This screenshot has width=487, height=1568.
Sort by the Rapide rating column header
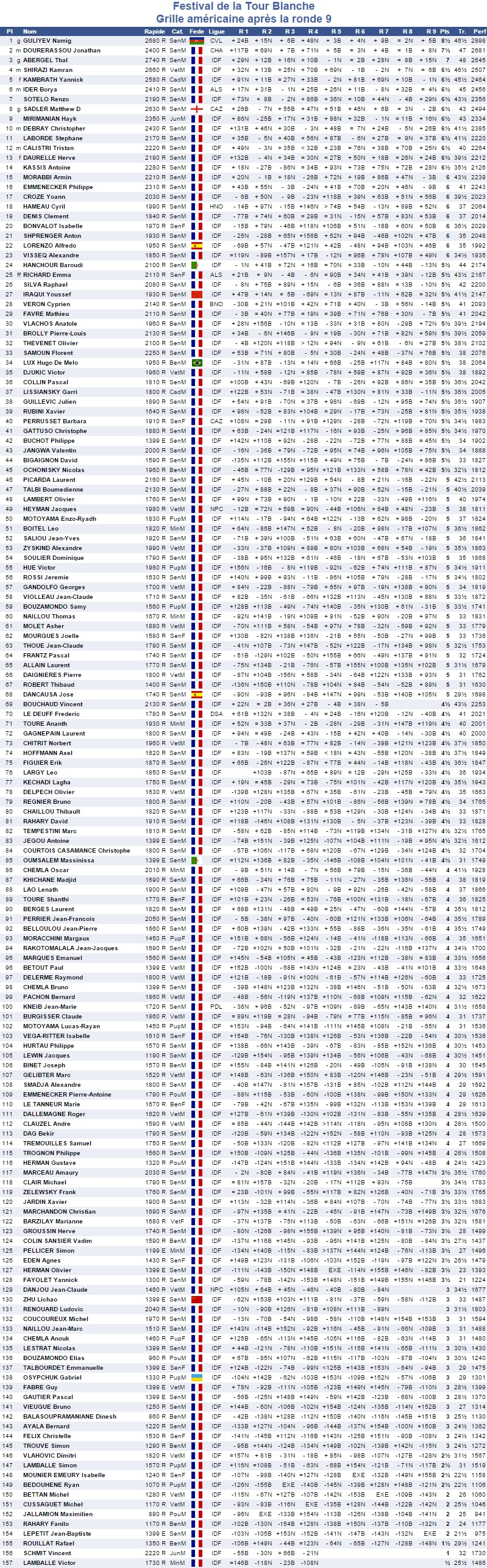(x=154, y=31)
